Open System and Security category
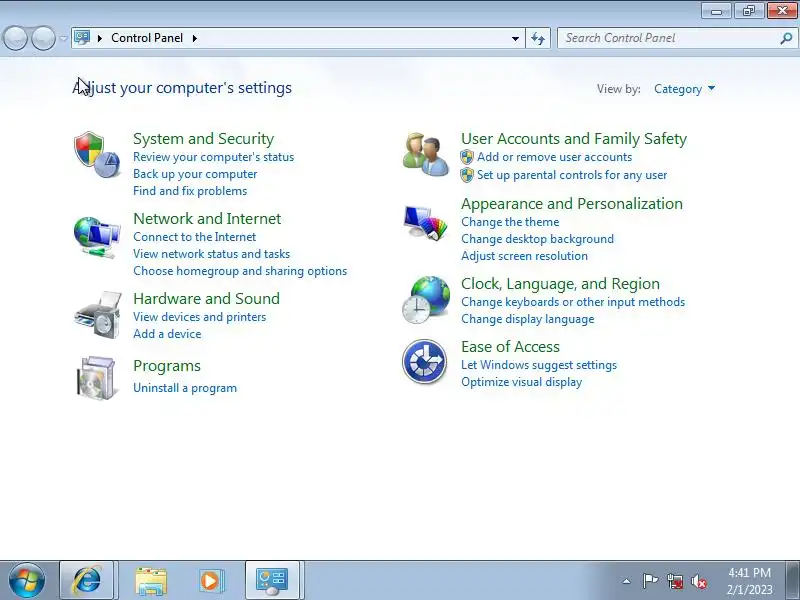 (x=204, y=139)
